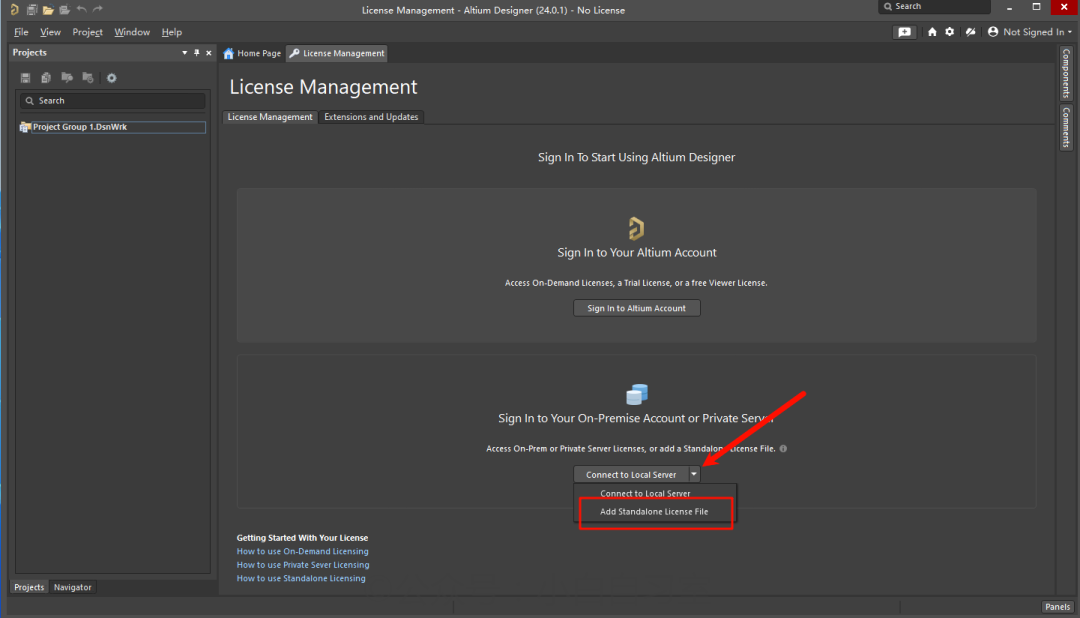Select the License Management sub-tab under the heading
This screenshot has height=618, width=1080.
pyautogui.click(x=270, y=117)
